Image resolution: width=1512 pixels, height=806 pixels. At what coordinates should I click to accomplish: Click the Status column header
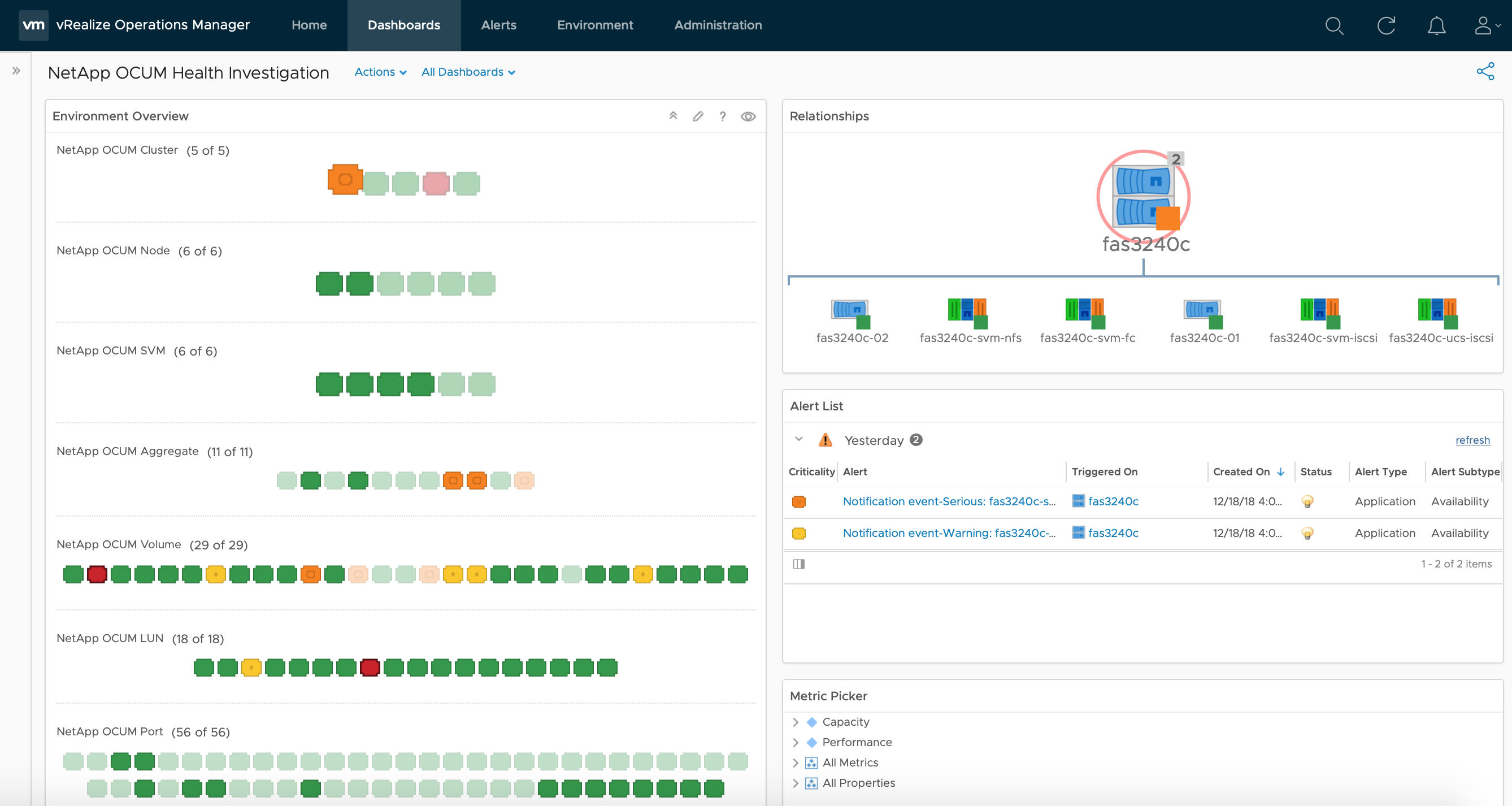point(1315,471)
